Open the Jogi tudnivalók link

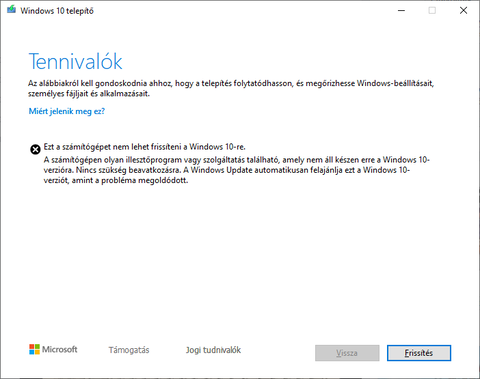[213, 350]
